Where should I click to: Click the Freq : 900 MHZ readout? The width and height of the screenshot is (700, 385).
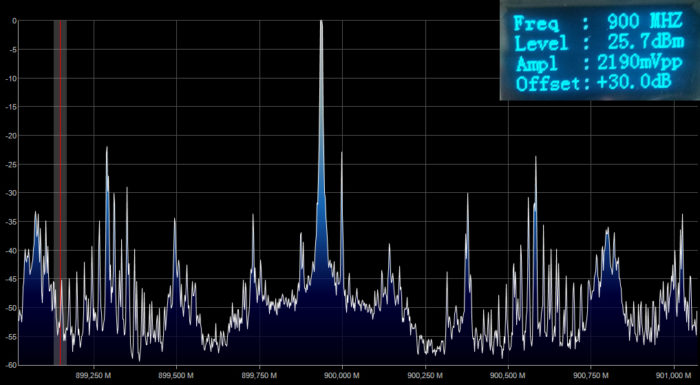598,22
